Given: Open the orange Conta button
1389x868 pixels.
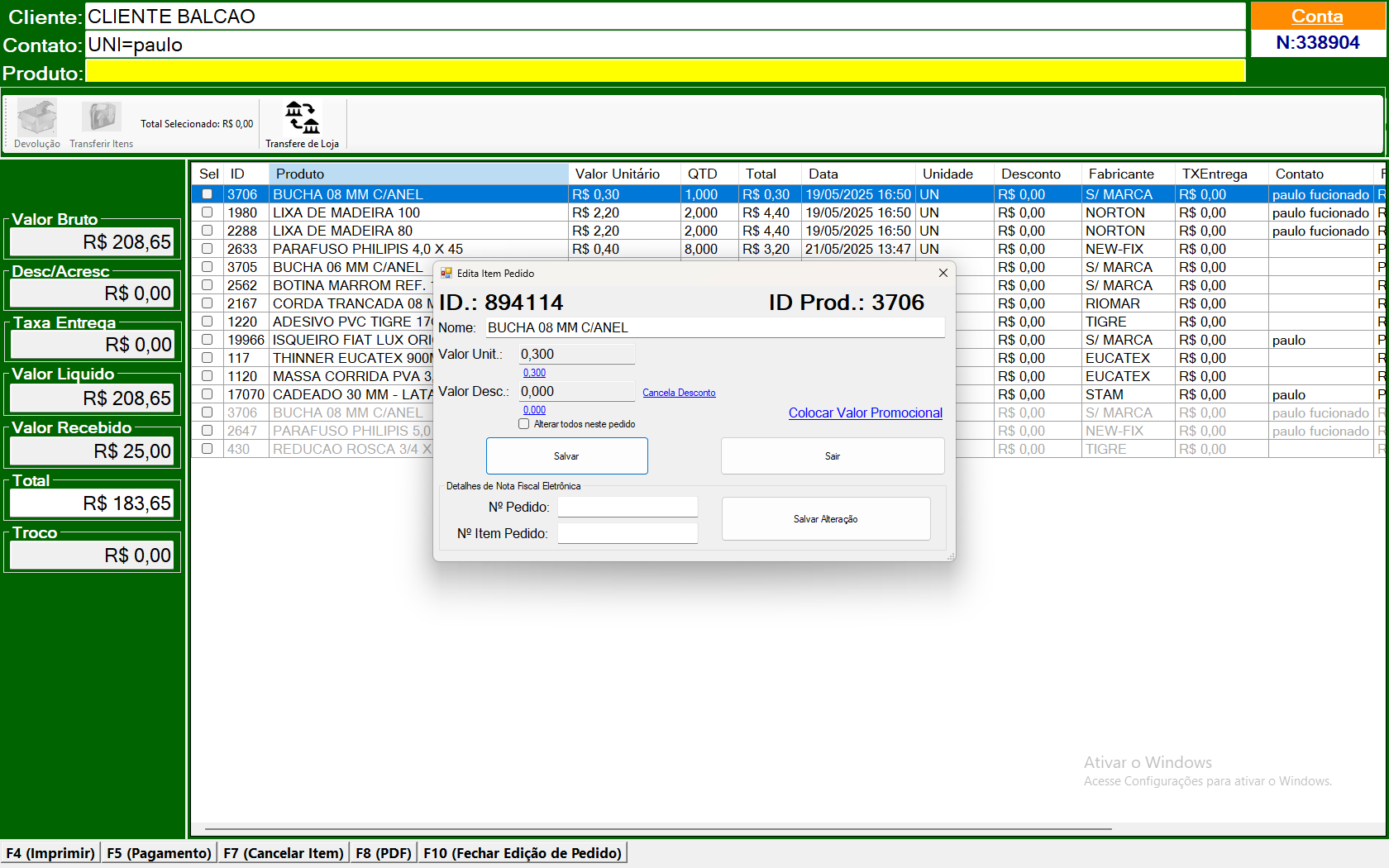Looking at the screenshot, I should tap(1317, 17).
